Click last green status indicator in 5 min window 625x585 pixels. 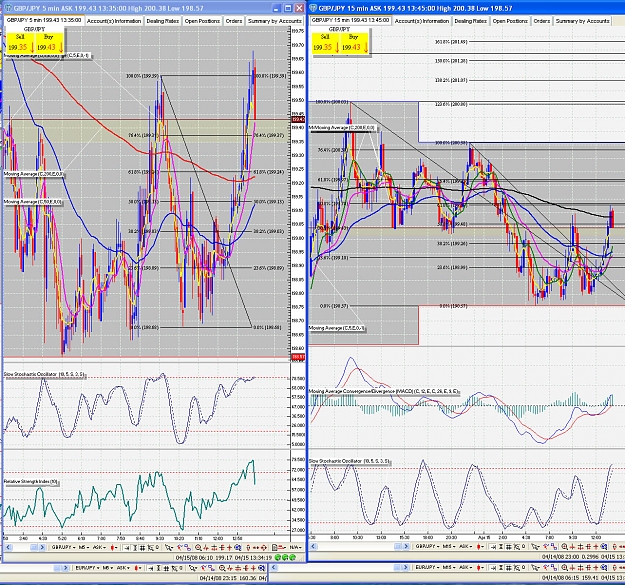[292, 557]
